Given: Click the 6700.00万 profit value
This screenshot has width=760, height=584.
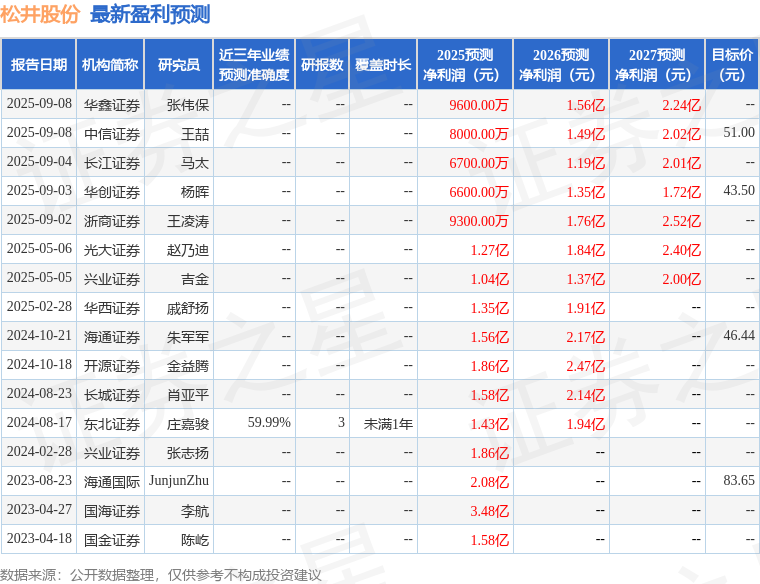Looking at the screenshot, I should (478, 163).
